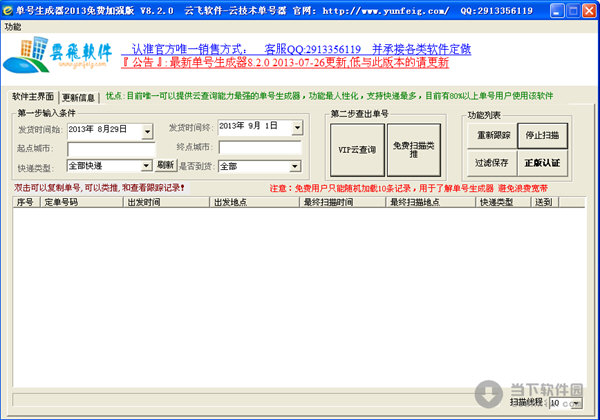The width and height of the screenshot is (600, 420).
Task: Open the 是否到货 全部 dropdown
Action: [x=259, y=166]
